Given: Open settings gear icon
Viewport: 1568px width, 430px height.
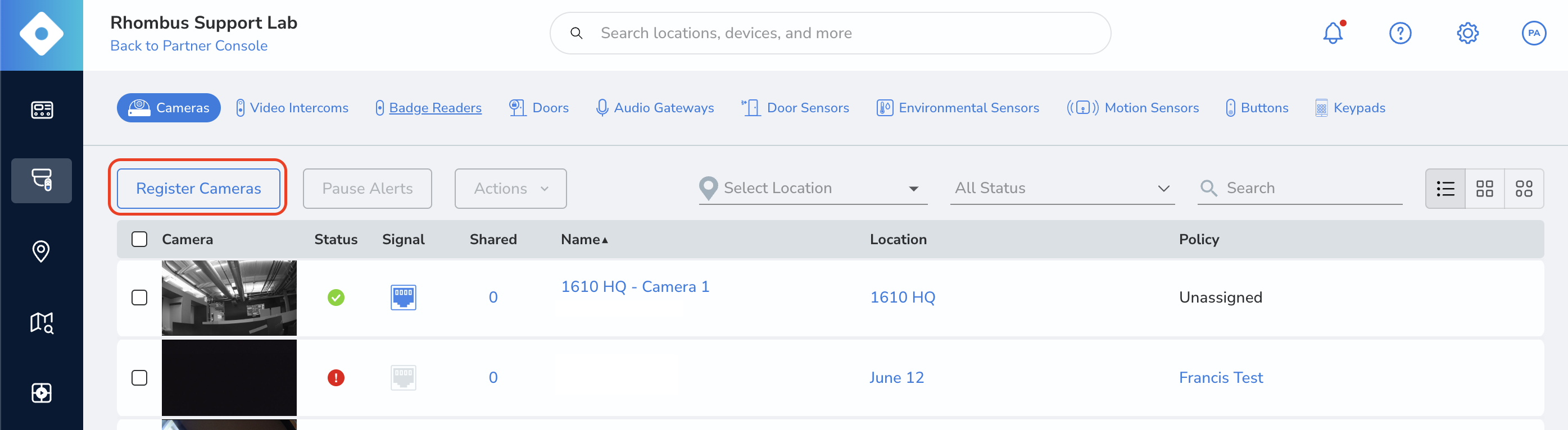Looking at the screenshot, I should coord(1467,33).
